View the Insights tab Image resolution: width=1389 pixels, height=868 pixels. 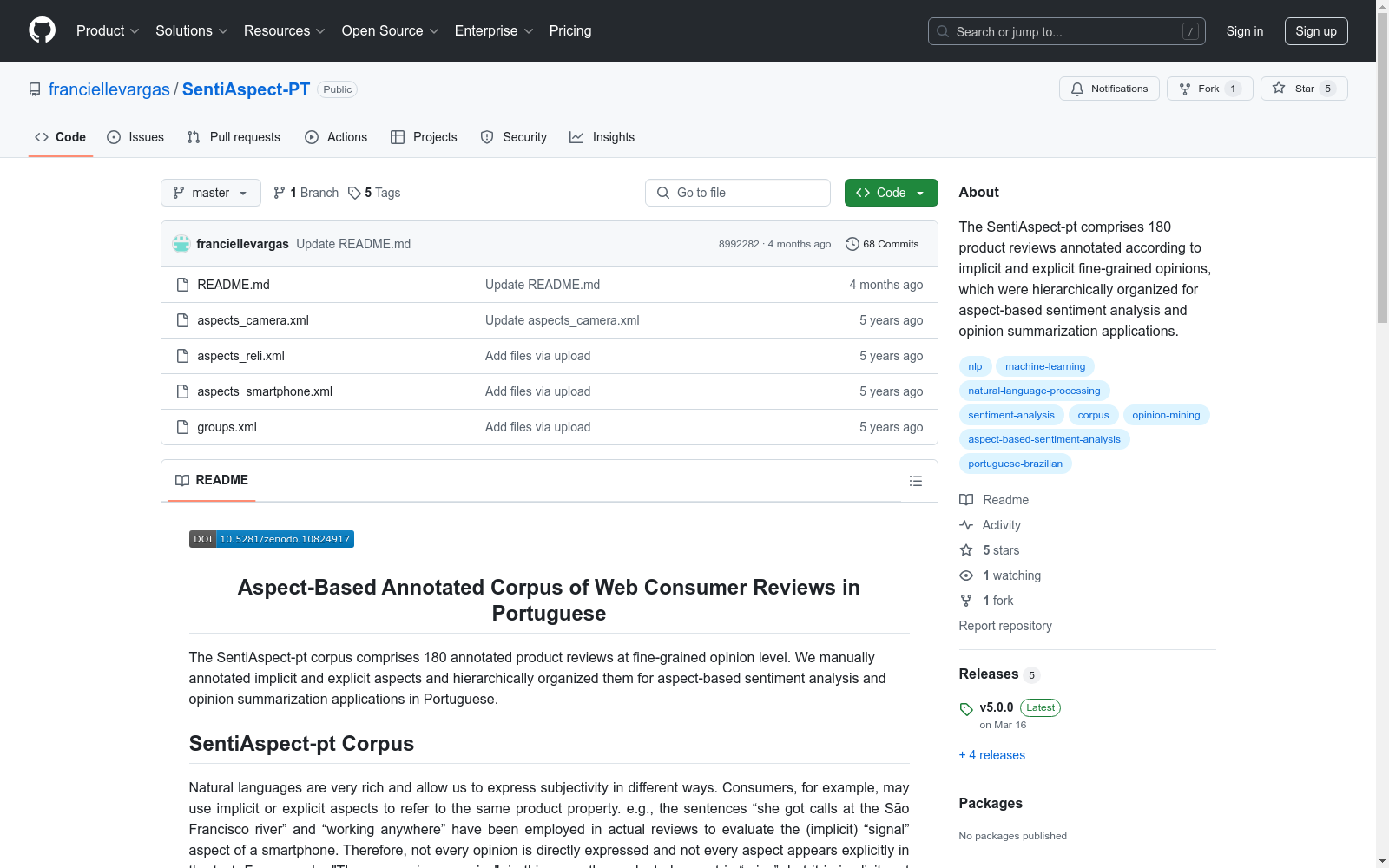(602, 137)
